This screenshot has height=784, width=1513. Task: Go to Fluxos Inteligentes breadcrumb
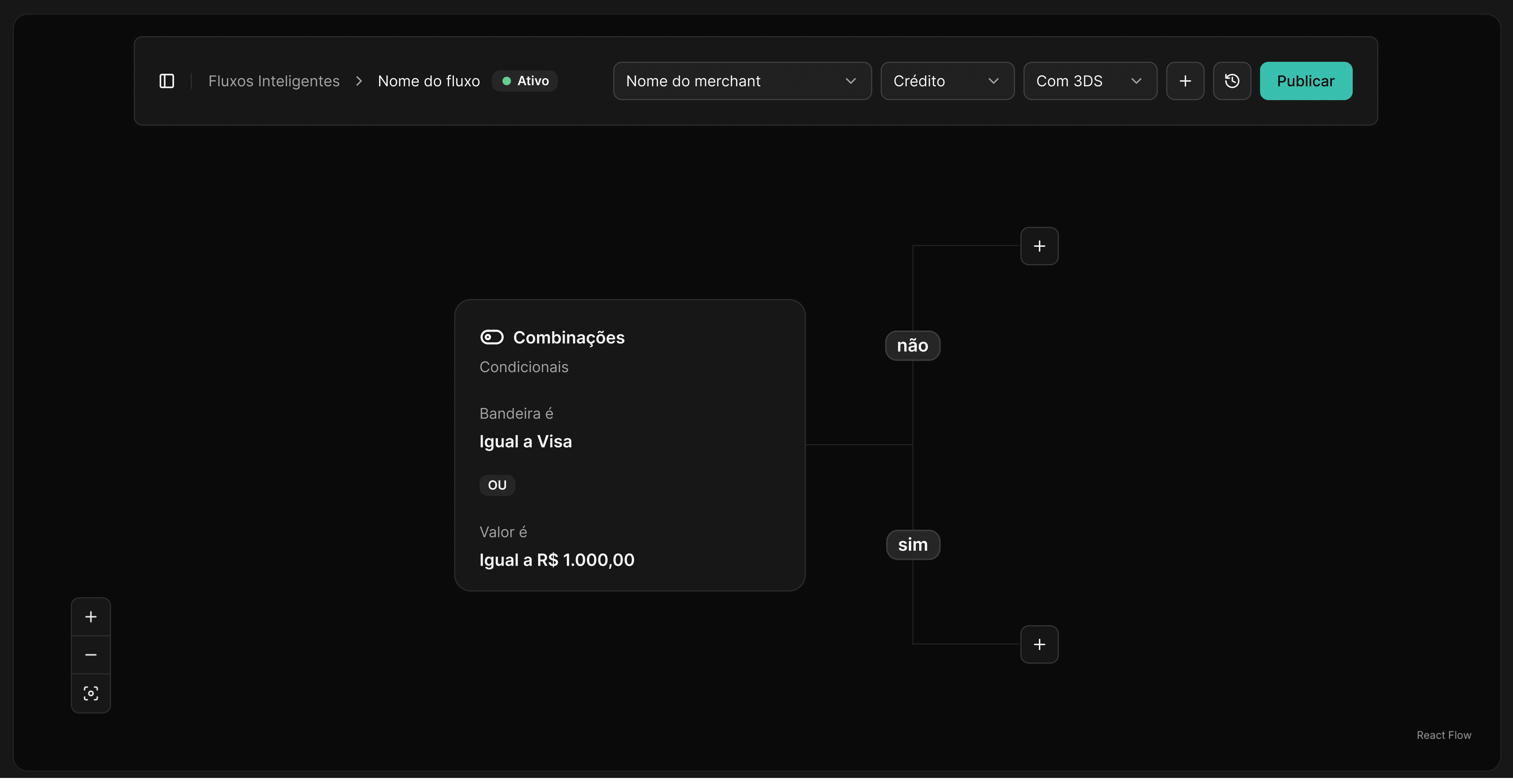tap(274, 81)
